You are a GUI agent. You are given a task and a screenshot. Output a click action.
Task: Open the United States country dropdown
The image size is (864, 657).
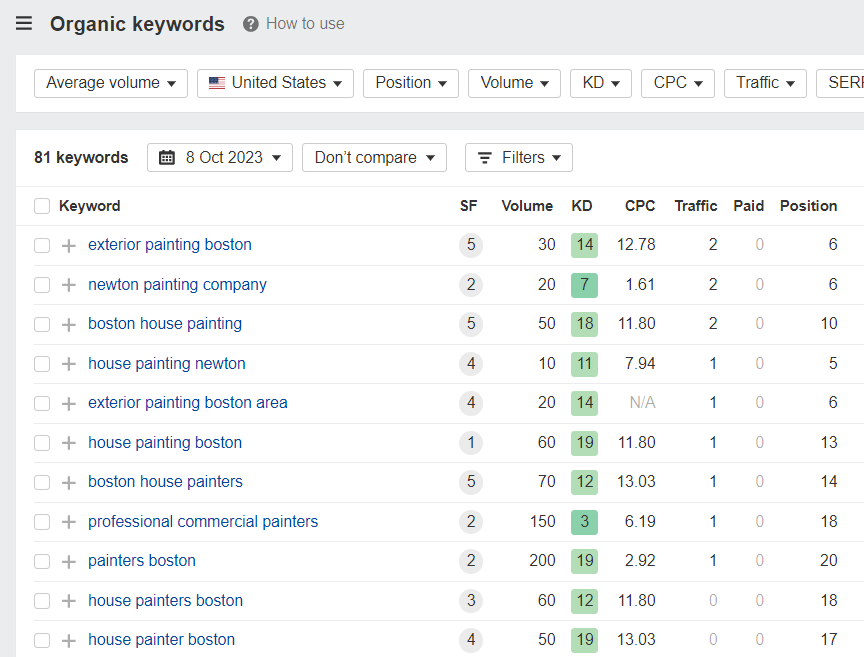[x=276, y=83]
